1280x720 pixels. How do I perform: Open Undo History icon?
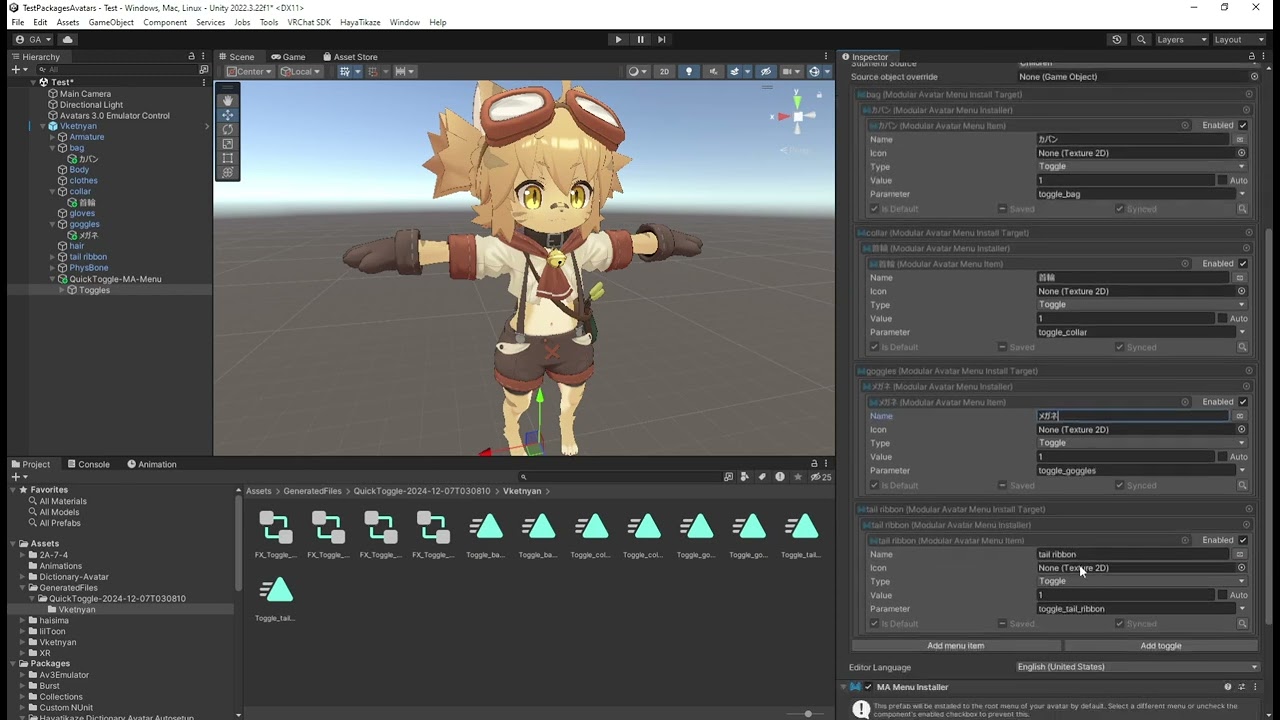[x=1117, y=40]
